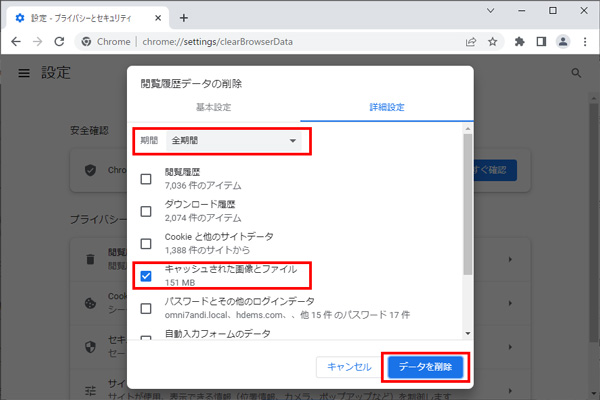
Task: Expand the site settings row arrow behind dialog
Action: pyautogui.click(x=510, y=391)
